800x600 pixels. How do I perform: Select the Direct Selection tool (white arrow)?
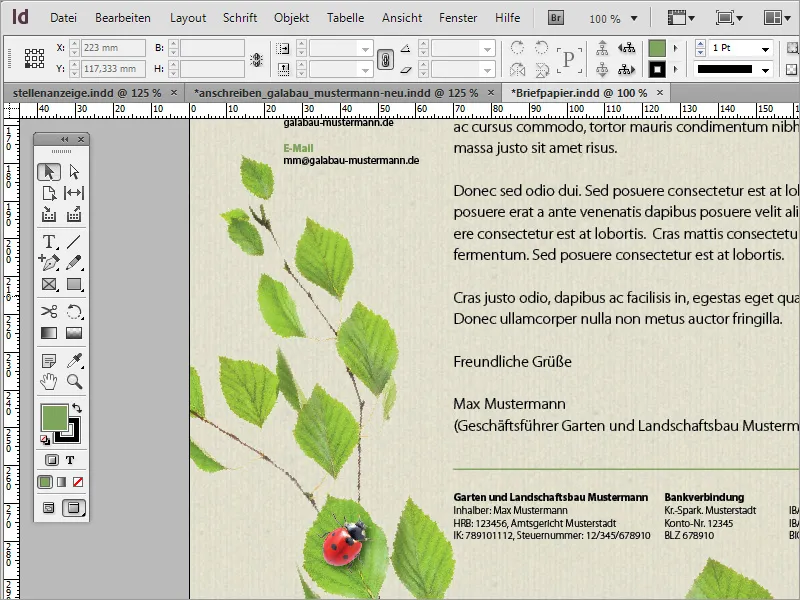click(74, 172)
